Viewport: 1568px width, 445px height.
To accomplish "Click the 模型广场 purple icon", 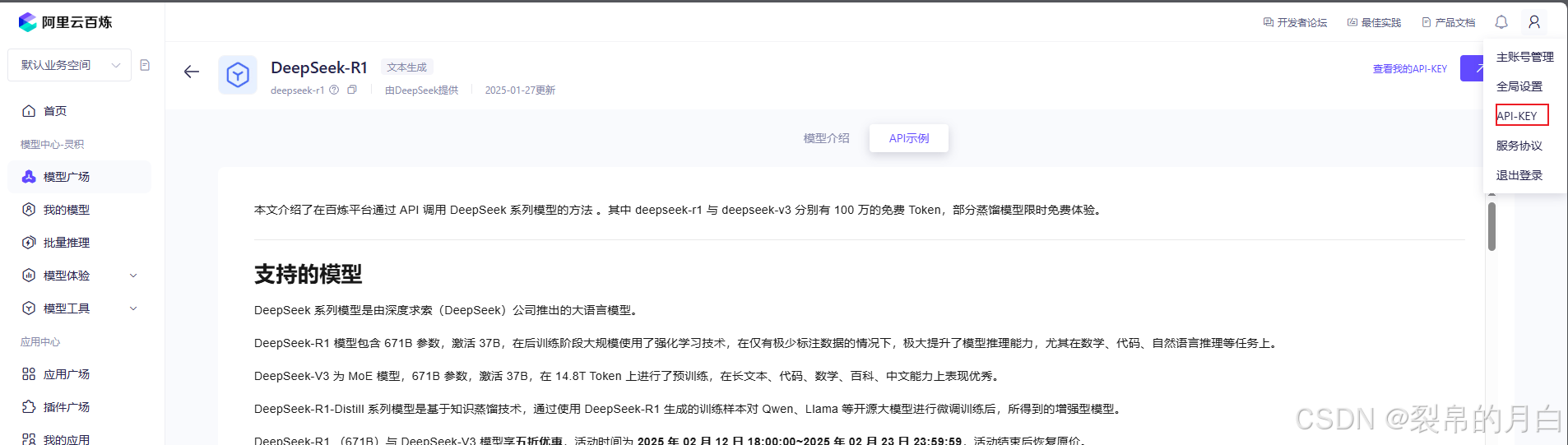I will [29, 177].
